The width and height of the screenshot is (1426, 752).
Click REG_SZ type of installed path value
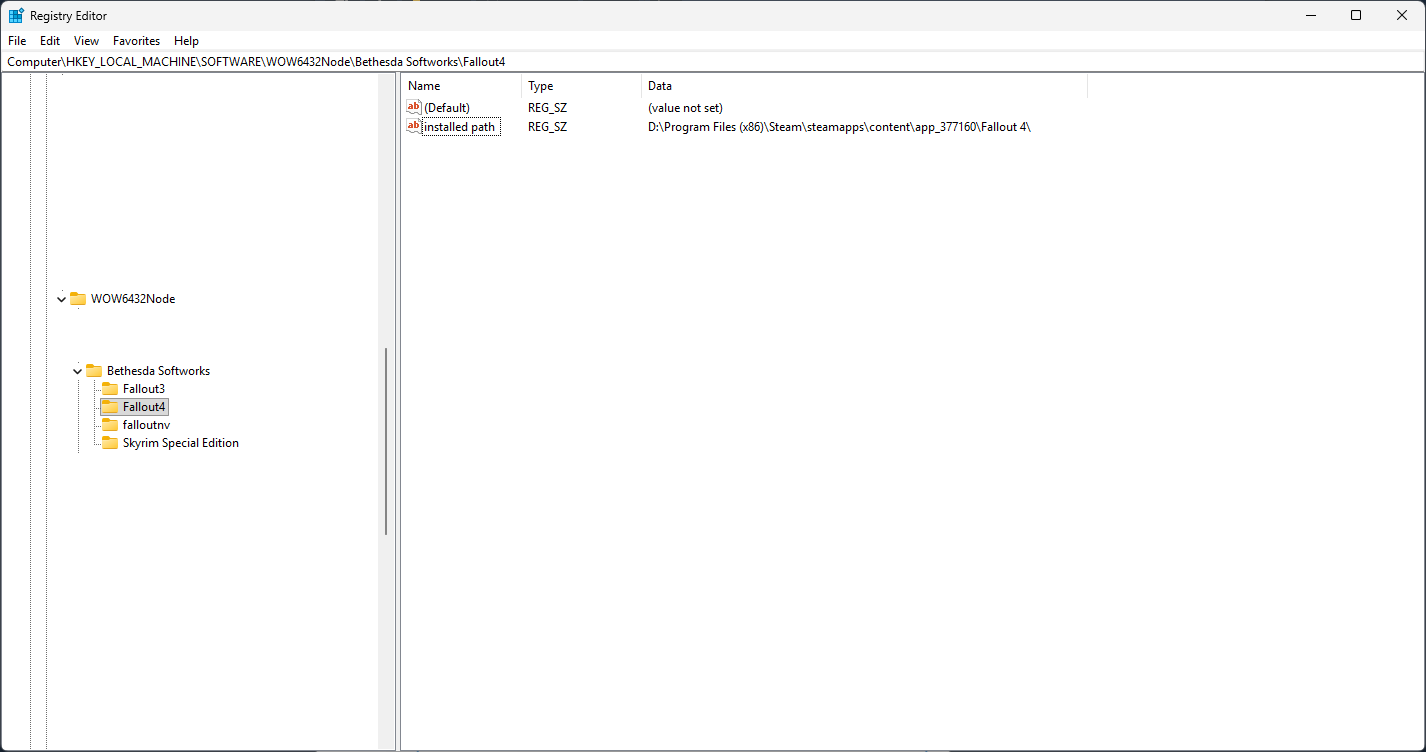[x=547, y=127]
